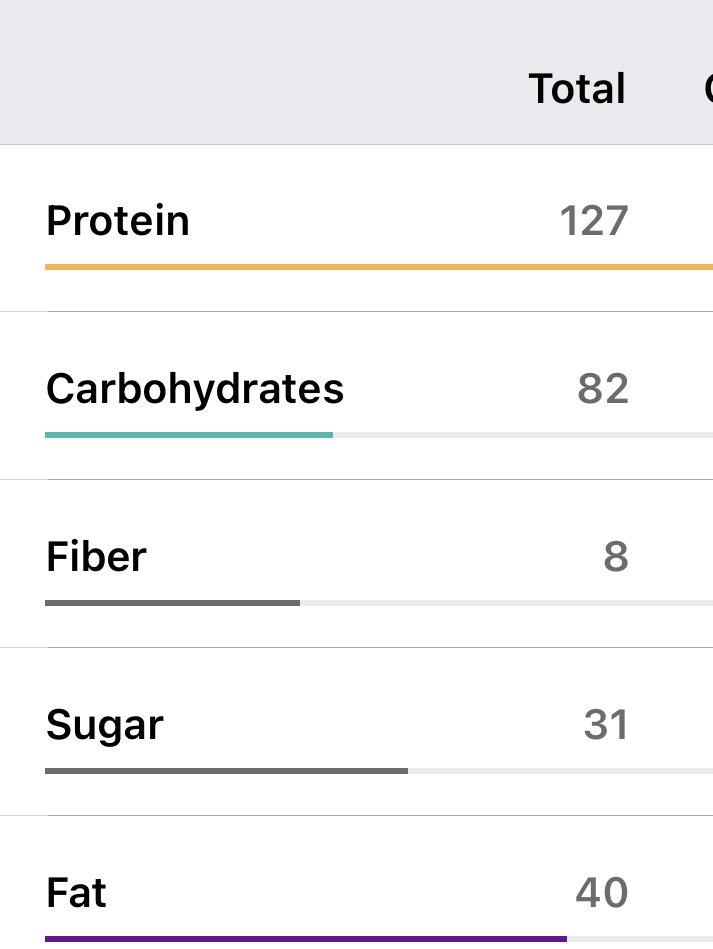713x949 pixels.
Task: Click unfilled portion of Carbohydrates bar
Action: (x=520, y=435)
